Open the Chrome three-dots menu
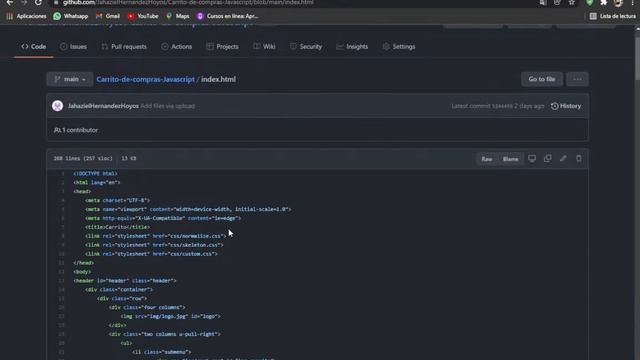640x360 pixels. click(x=632, y=2)
